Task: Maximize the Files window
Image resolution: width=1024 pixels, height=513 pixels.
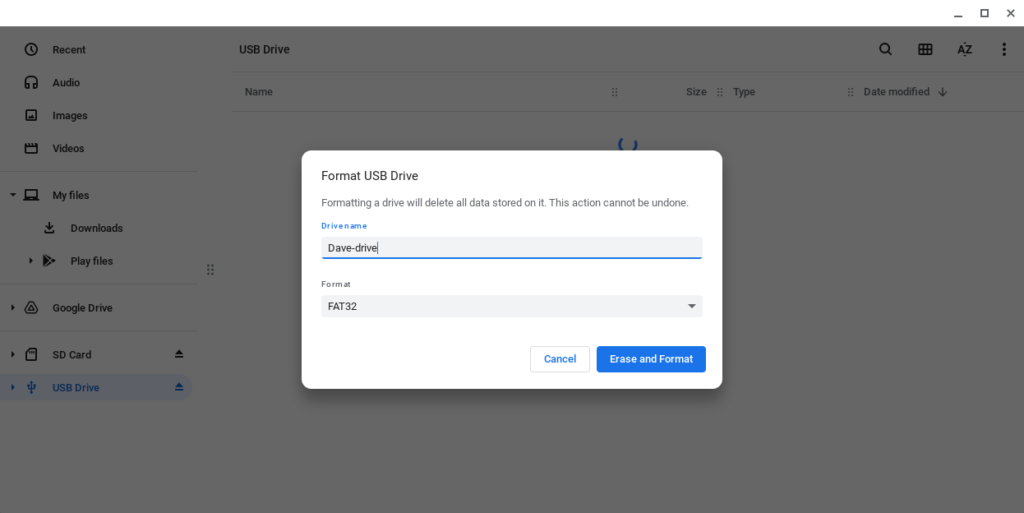Action: 984,13
